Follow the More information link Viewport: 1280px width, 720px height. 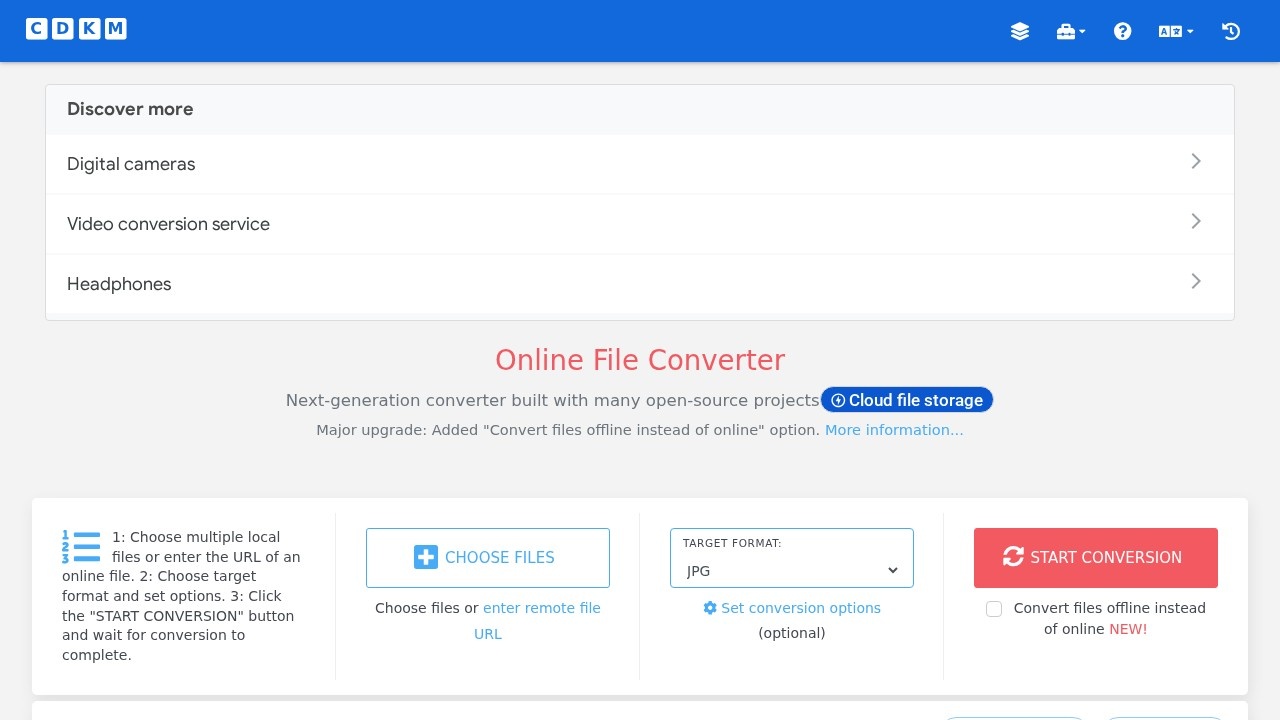tap(893, 430)
